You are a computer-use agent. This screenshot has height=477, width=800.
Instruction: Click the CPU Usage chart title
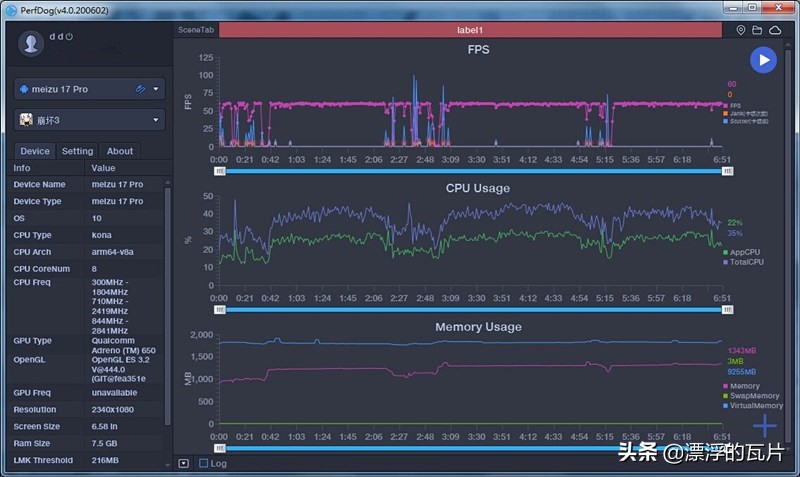478,188
